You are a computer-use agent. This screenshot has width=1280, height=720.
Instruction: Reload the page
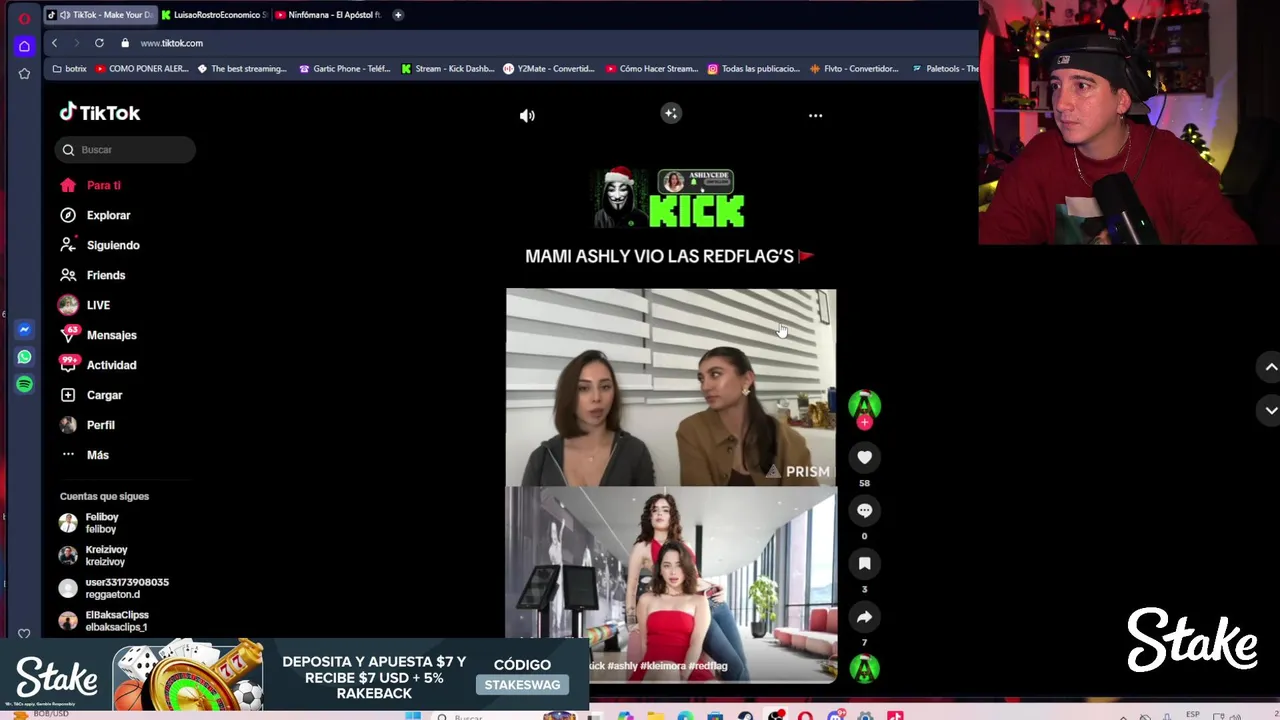click(x=99, y=43)
